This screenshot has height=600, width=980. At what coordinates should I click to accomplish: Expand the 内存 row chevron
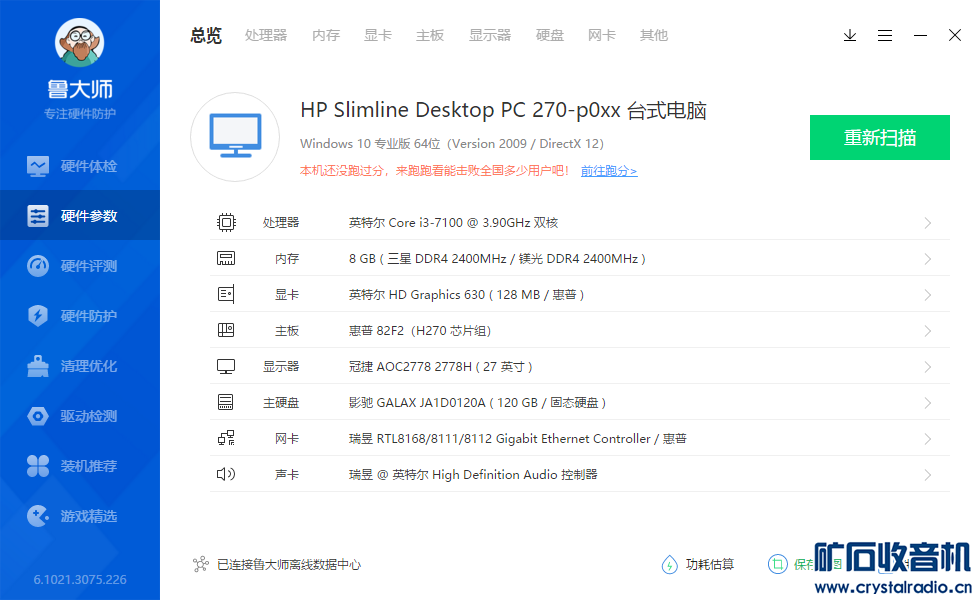[x=928, y=259]
